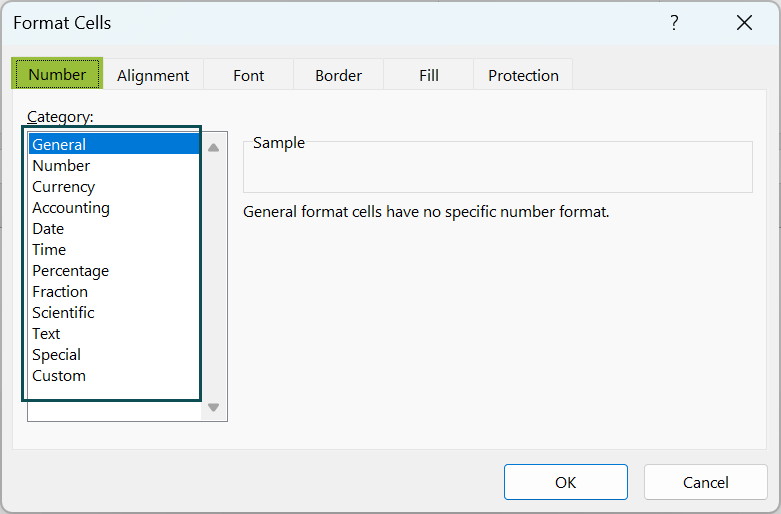The height and width of the screenshot is (514, 781).
Task: Choose the Text category
Action: point(114,333)
